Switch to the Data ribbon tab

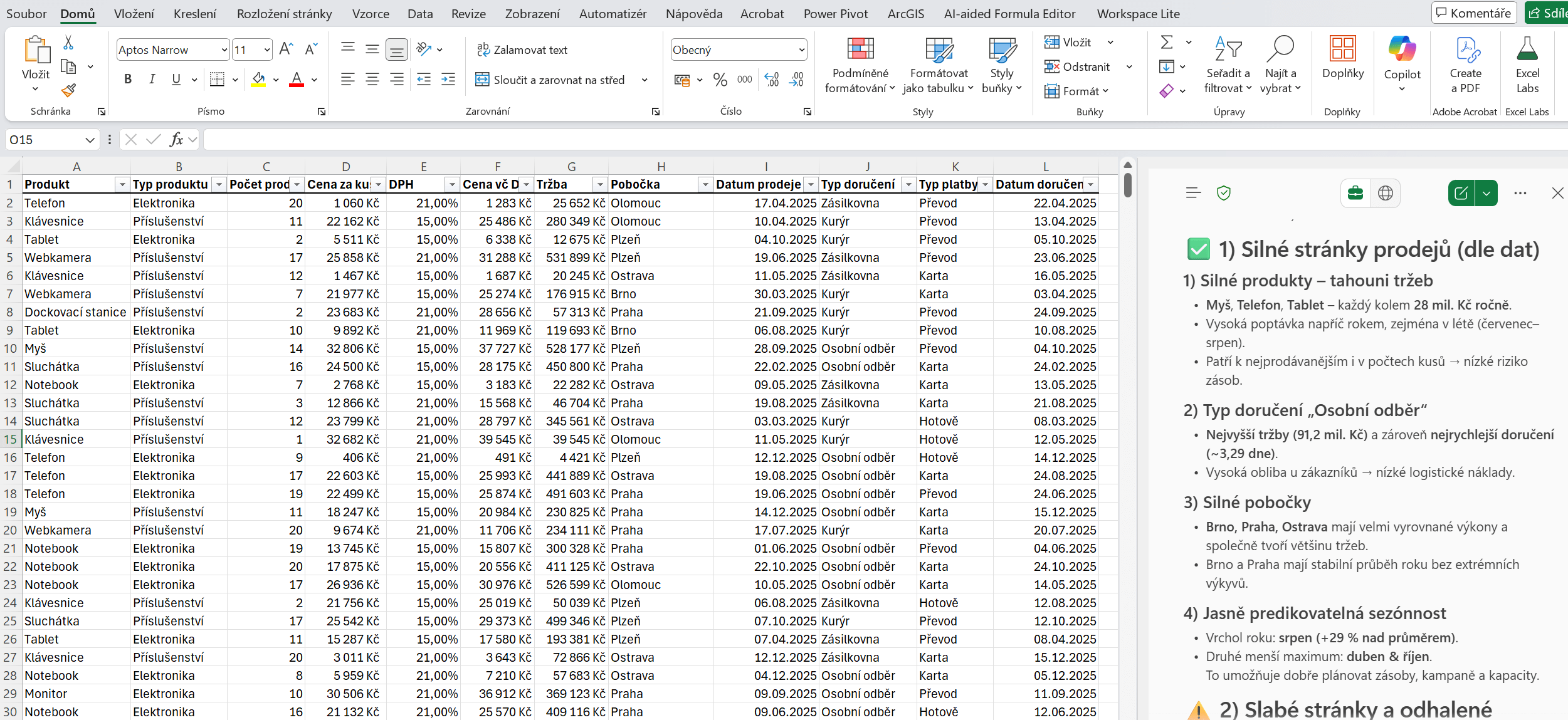pyautogui.click(x=419, y=14)
